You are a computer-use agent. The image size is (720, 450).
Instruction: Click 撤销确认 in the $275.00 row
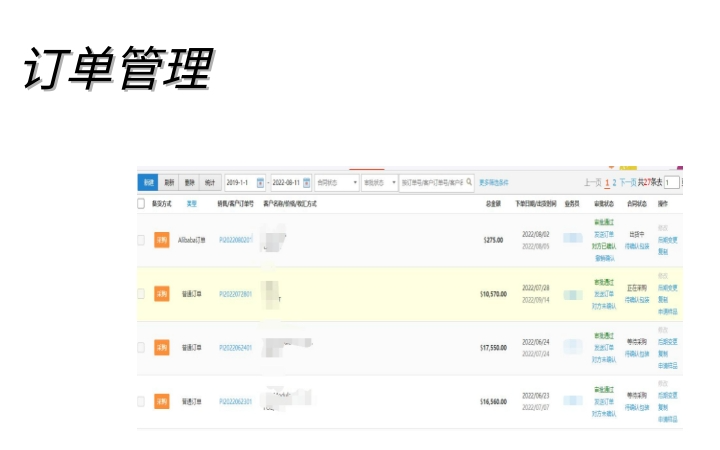pos(605,258)
